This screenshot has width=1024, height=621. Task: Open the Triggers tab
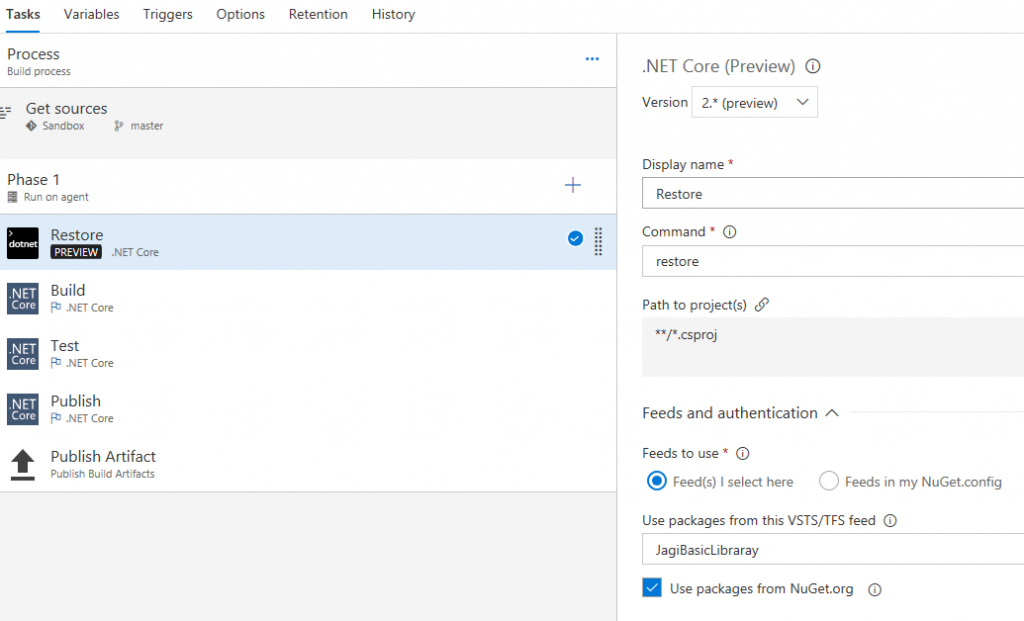[167, 14]
